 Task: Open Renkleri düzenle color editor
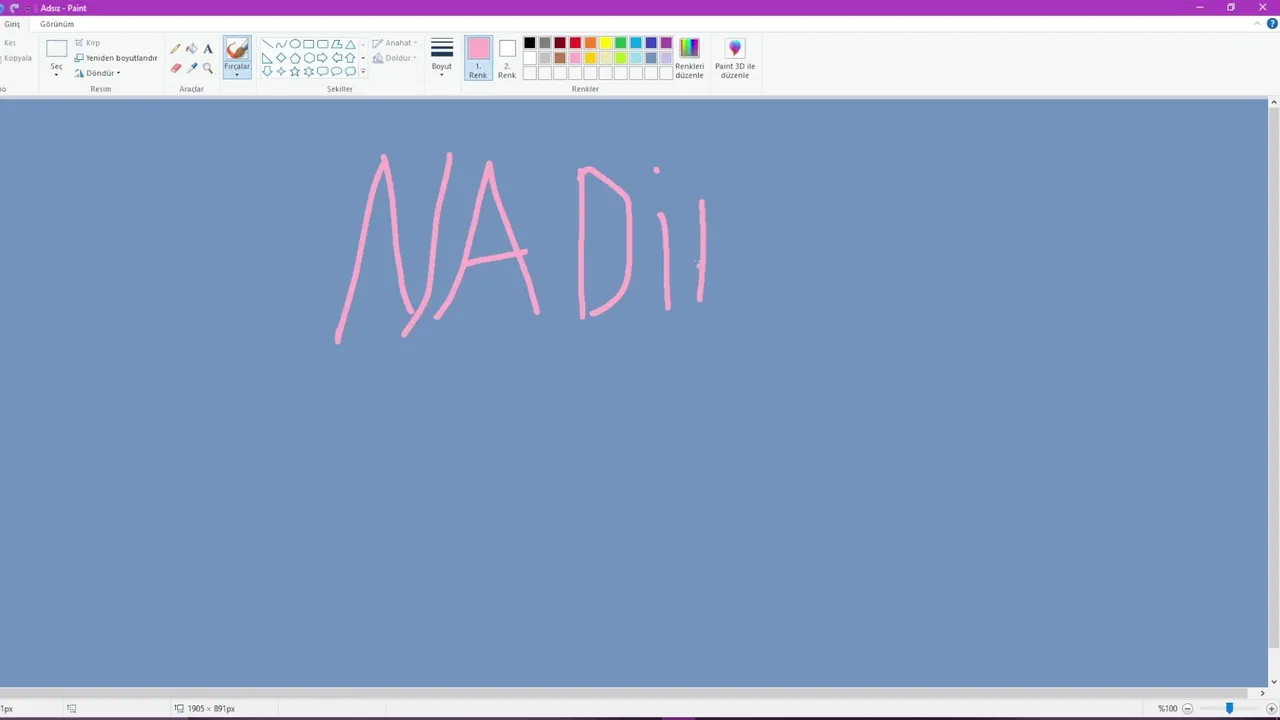689,59
